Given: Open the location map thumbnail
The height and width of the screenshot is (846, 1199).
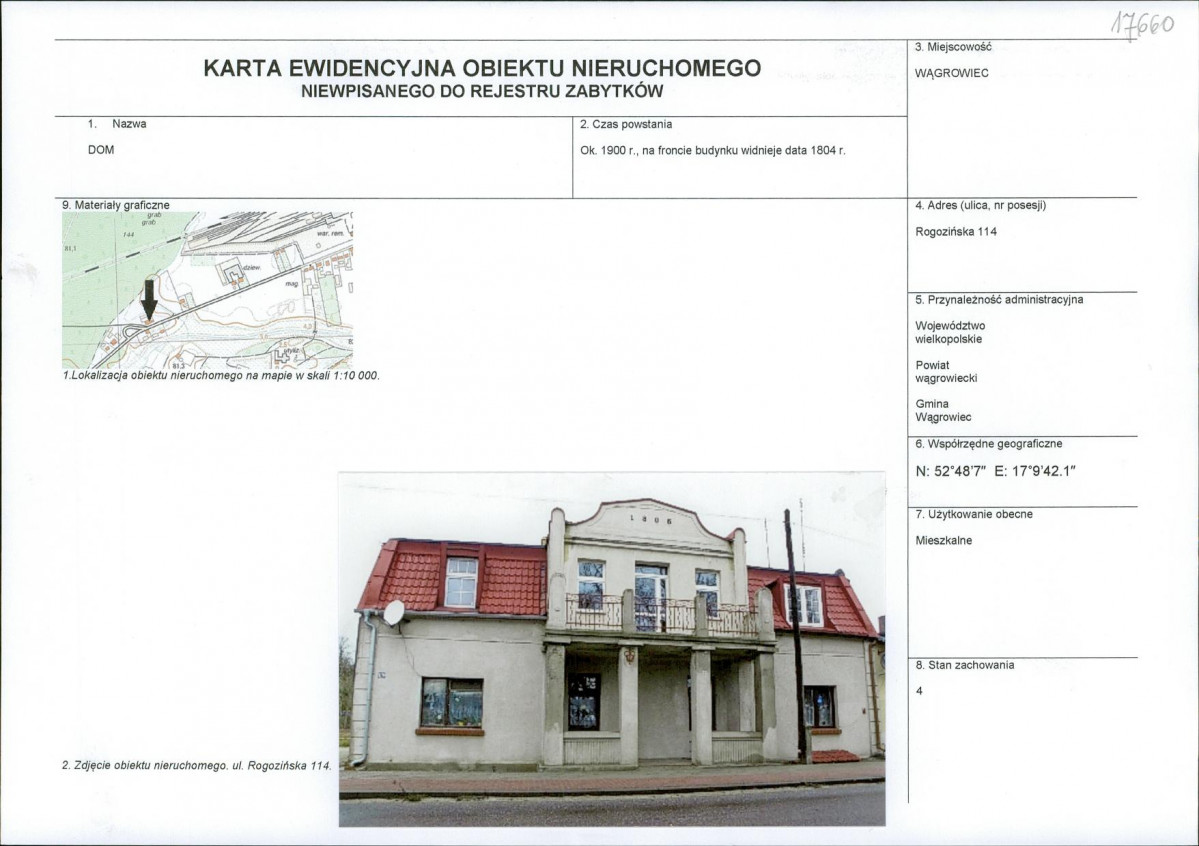Looking at the screenshot, I should pos(207,291).
